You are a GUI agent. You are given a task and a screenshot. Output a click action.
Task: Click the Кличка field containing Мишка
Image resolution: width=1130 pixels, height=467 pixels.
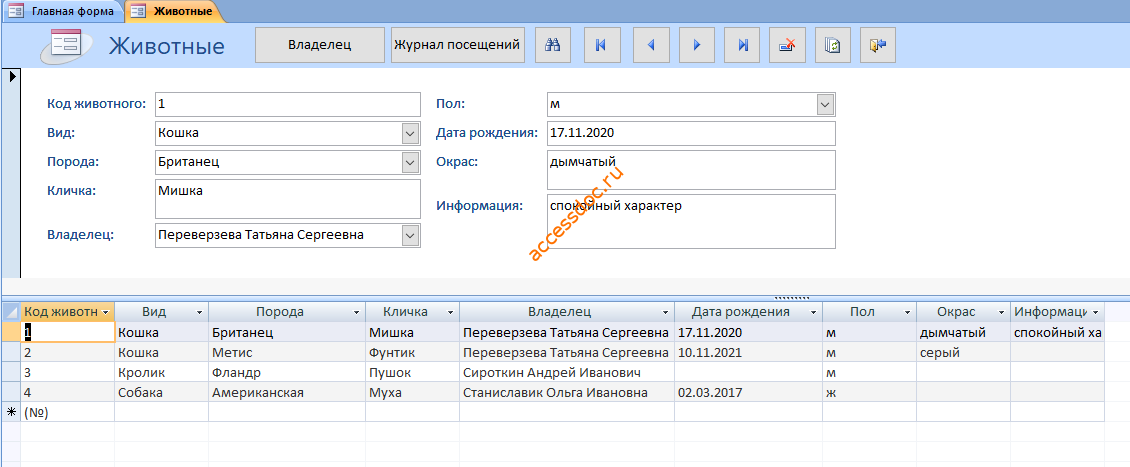(x=288, y=199)
